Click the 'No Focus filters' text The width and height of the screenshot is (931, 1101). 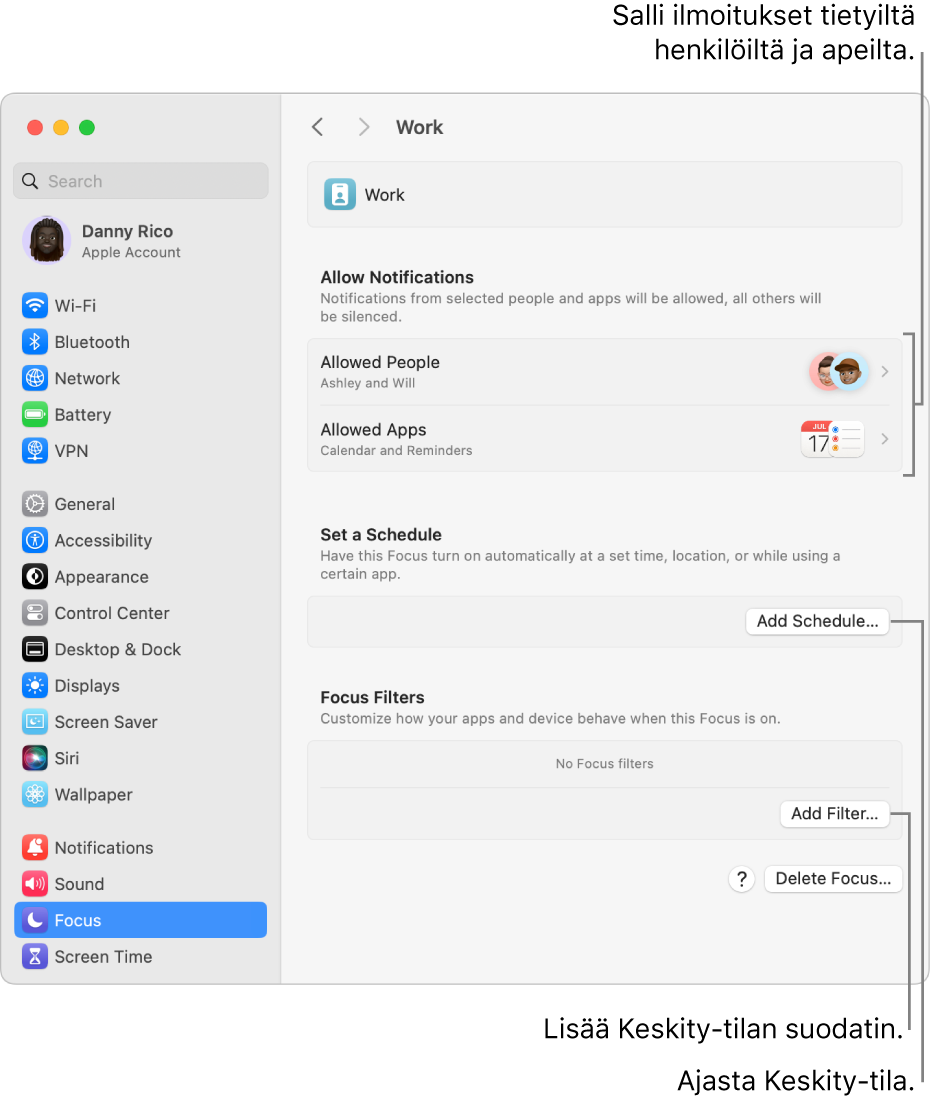click(x=605, y=763)
